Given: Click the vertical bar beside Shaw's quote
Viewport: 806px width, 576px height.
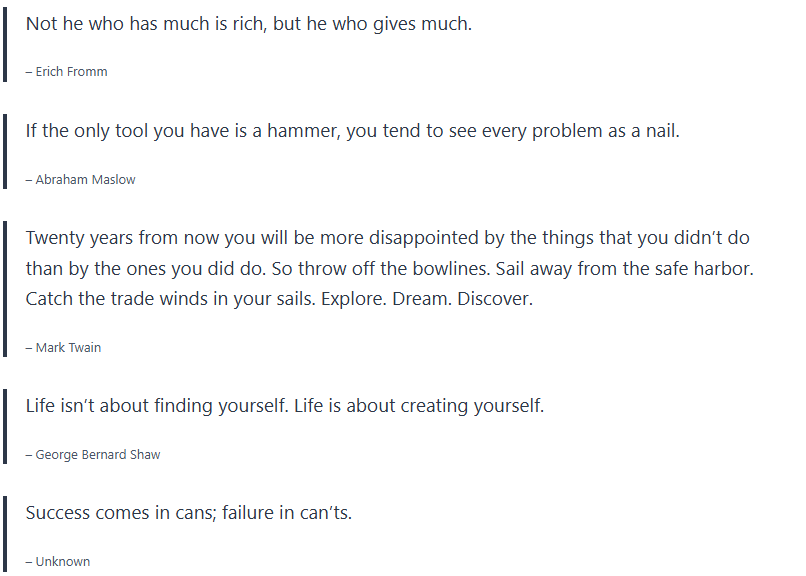Looking at the screenshot, I should (x=5, y=427).
